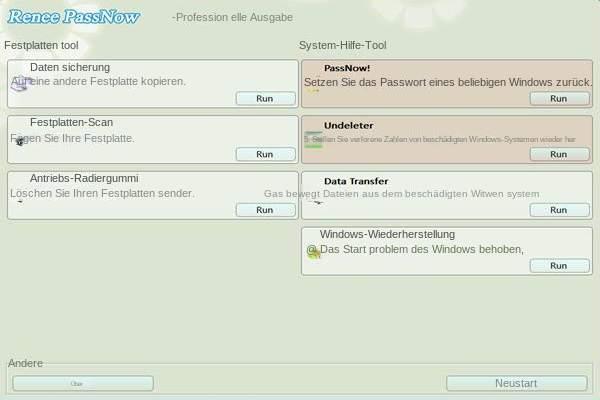Select the Data Transfer heading
This screenshot has height=400, width=600.
click(x=356, y=181)
